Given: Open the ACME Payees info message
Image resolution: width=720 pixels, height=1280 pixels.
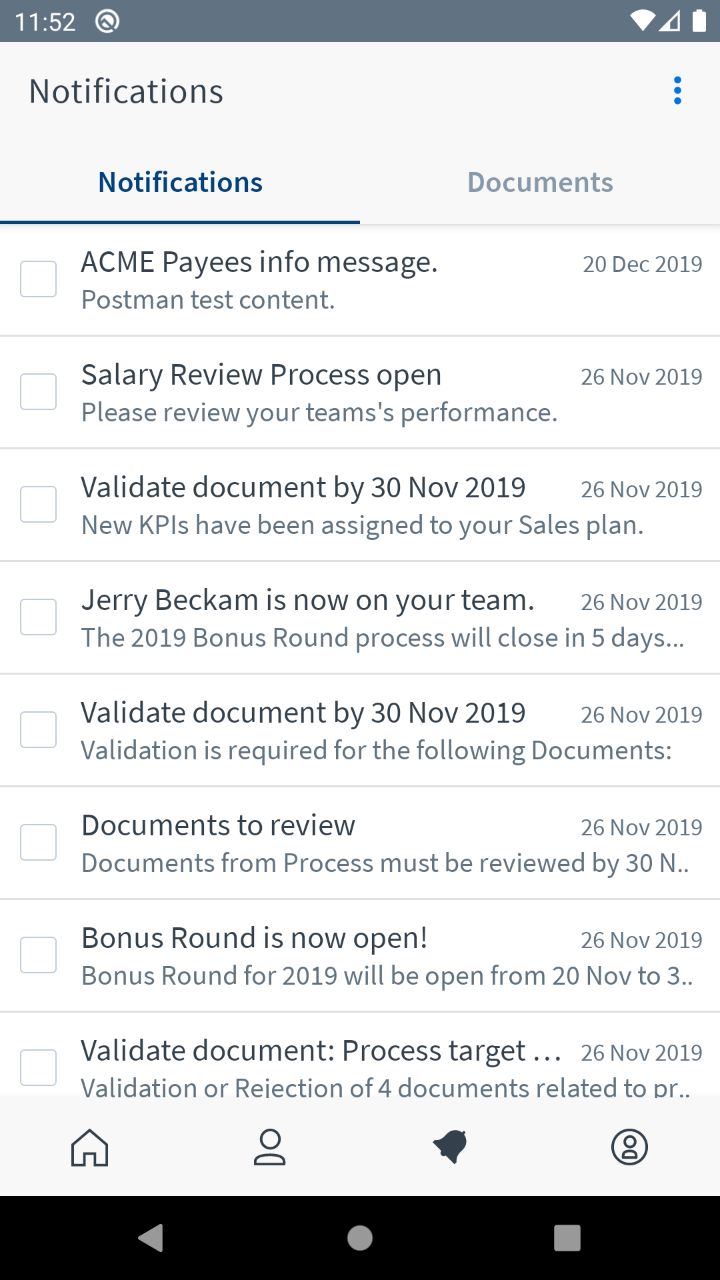Looking at the screenshot, I should point(320,279).
